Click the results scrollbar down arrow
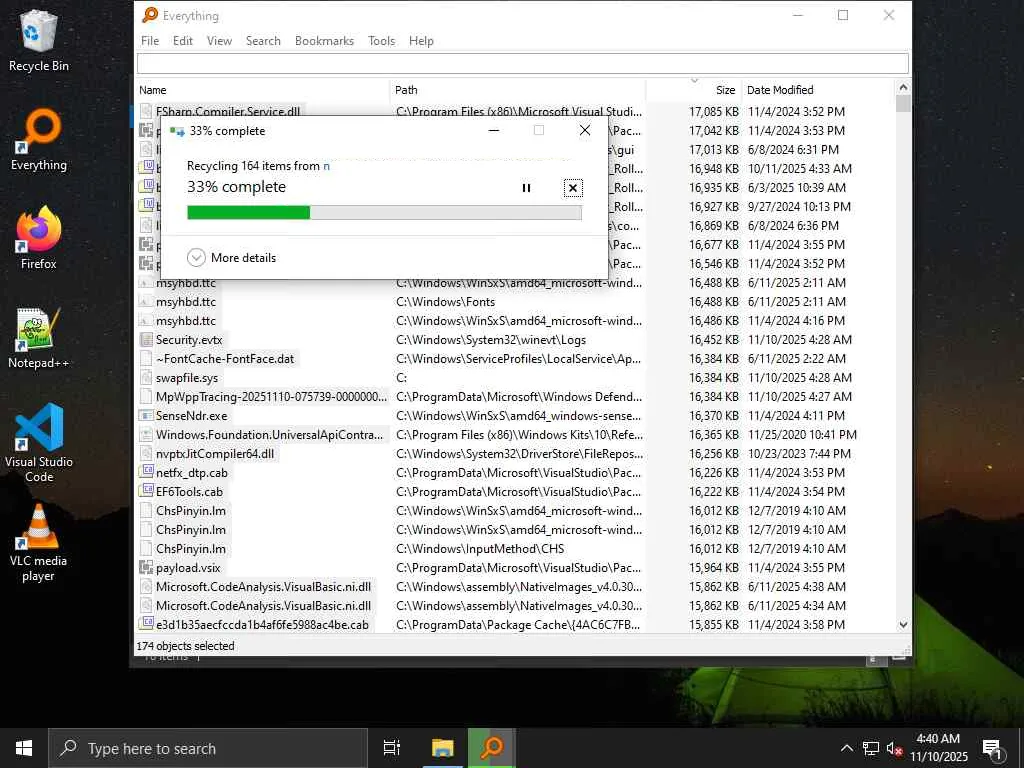1024x768 pixels. tap(903, 624)
